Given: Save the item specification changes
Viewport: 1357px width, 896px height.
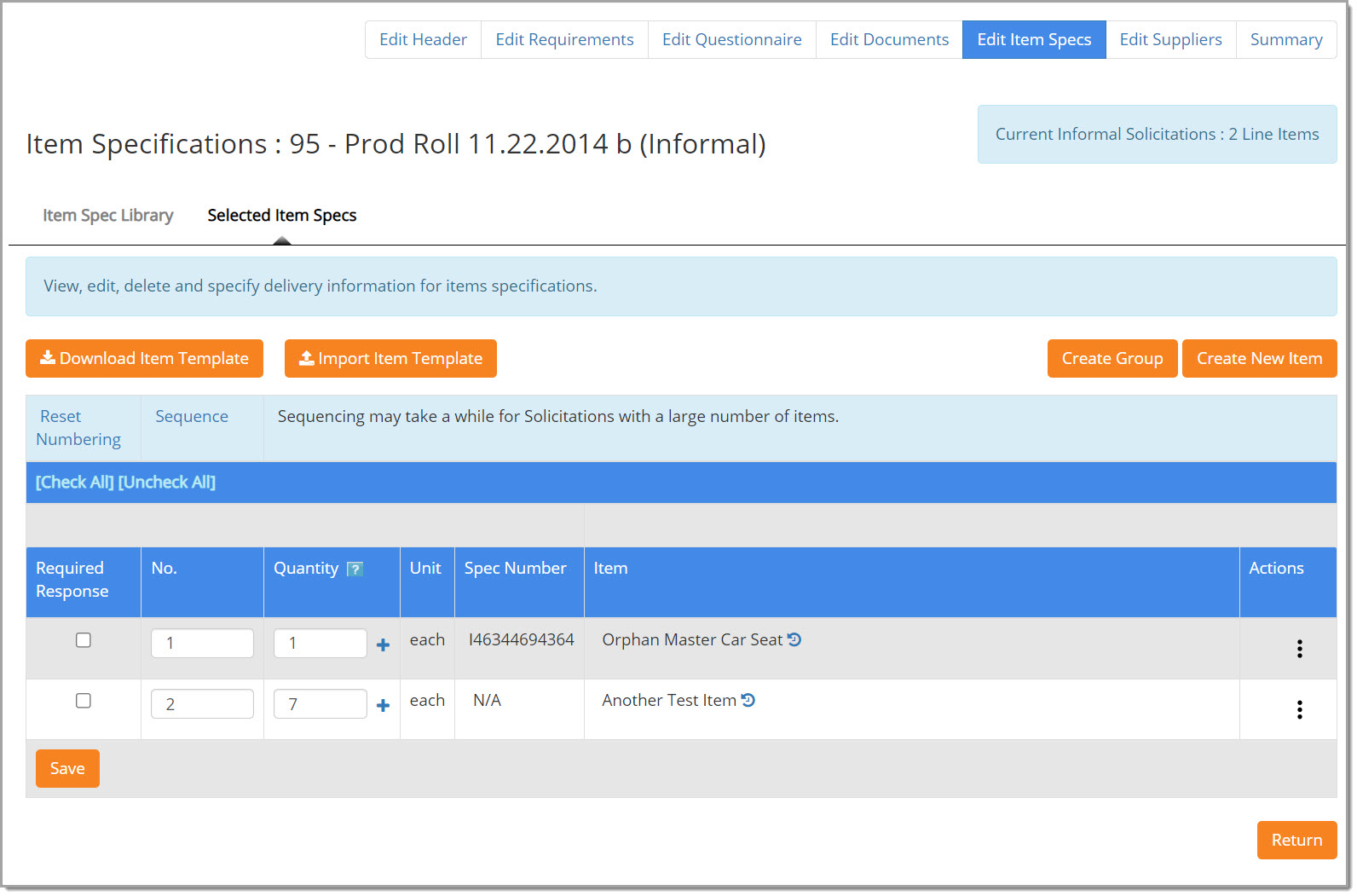Looking at the screenshot, I should coord(67,769).
